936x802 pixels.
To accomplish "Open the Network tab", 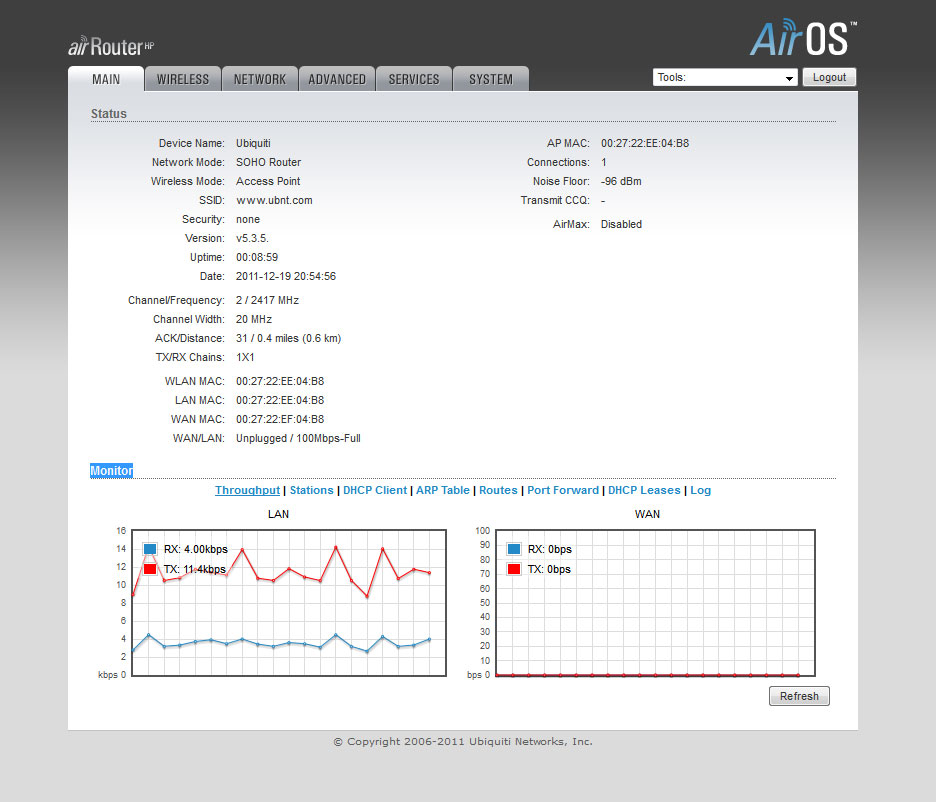I will (x=260, y=79).
